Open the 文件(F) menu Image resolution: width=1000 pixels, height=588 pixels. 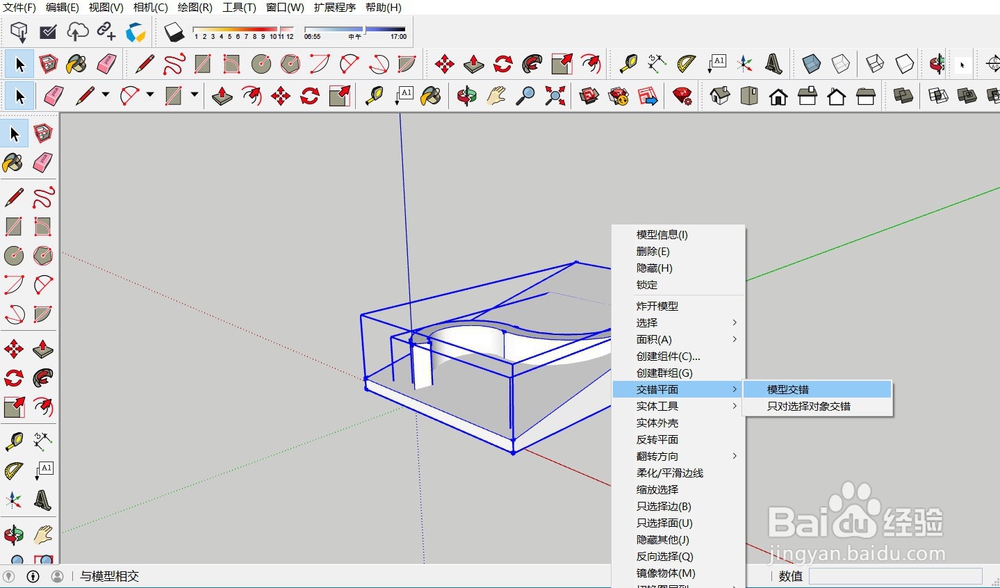pyautogui.click(x=20, y=8)
